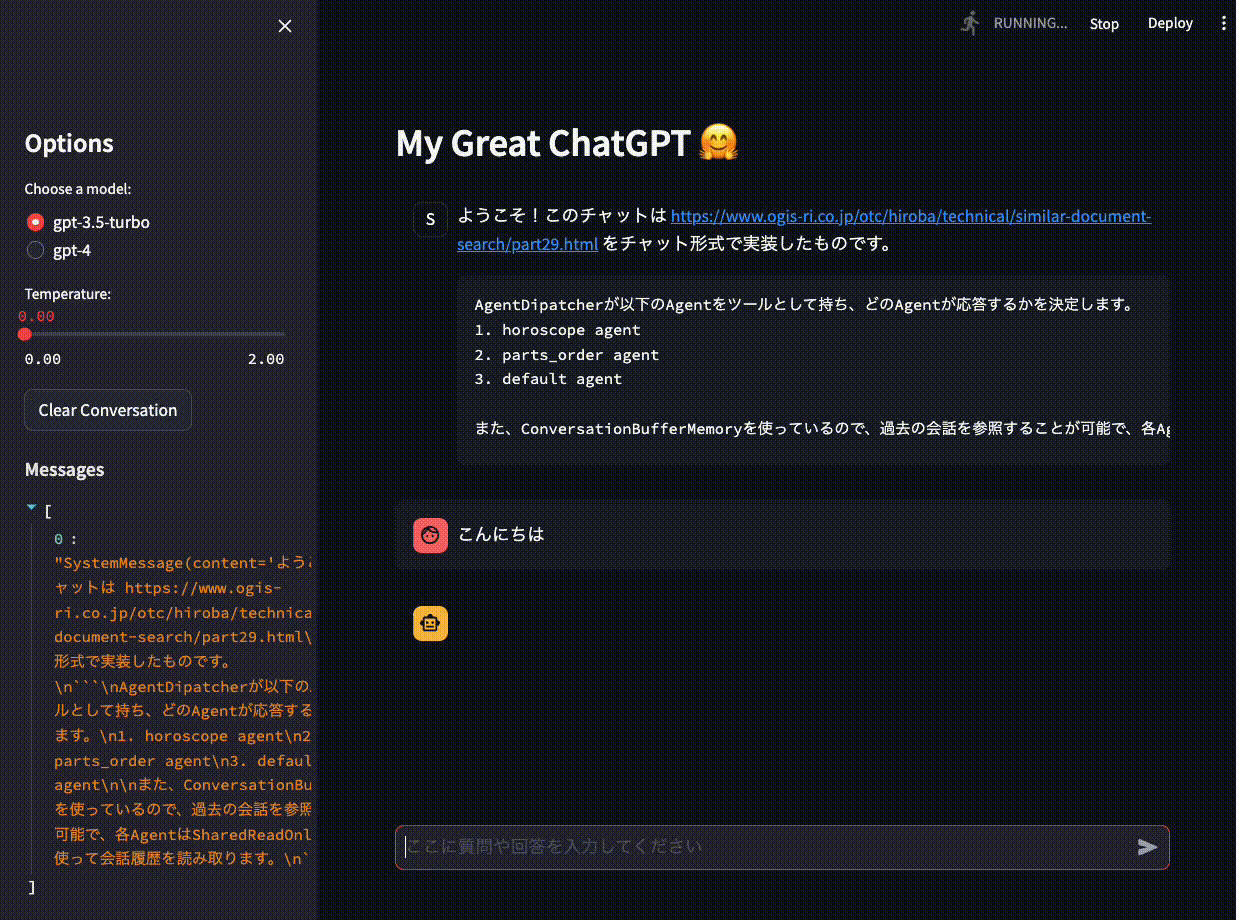Viewport: 1236px width, 920px height.
Task: Click the running man status icon
Action: tap(969, 23)
